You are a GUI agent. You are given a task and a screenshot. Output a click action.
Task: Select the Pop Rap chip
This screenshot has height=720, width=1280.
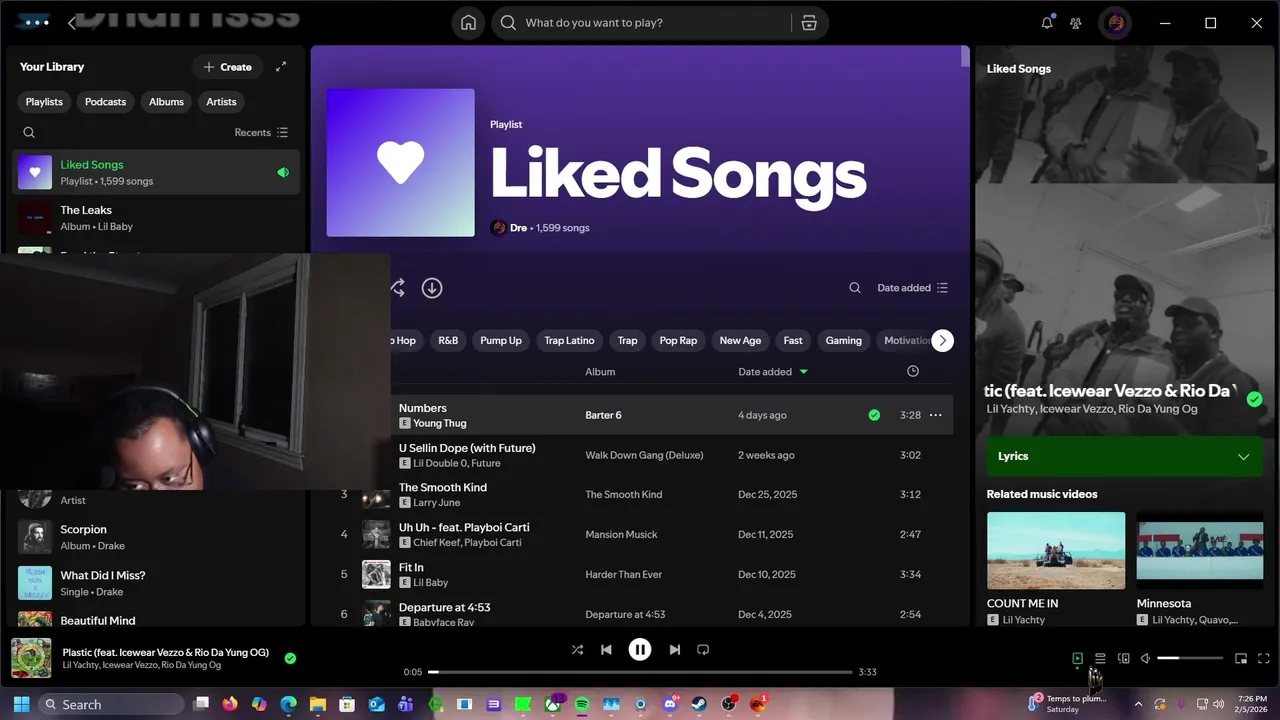pyautogui.click(x=678, y=341)
